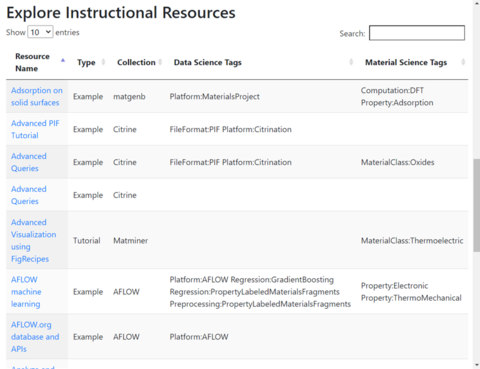Viewport: 480px width, 369px height.
Task: Click the Resource Name column header
Action: 32,62
